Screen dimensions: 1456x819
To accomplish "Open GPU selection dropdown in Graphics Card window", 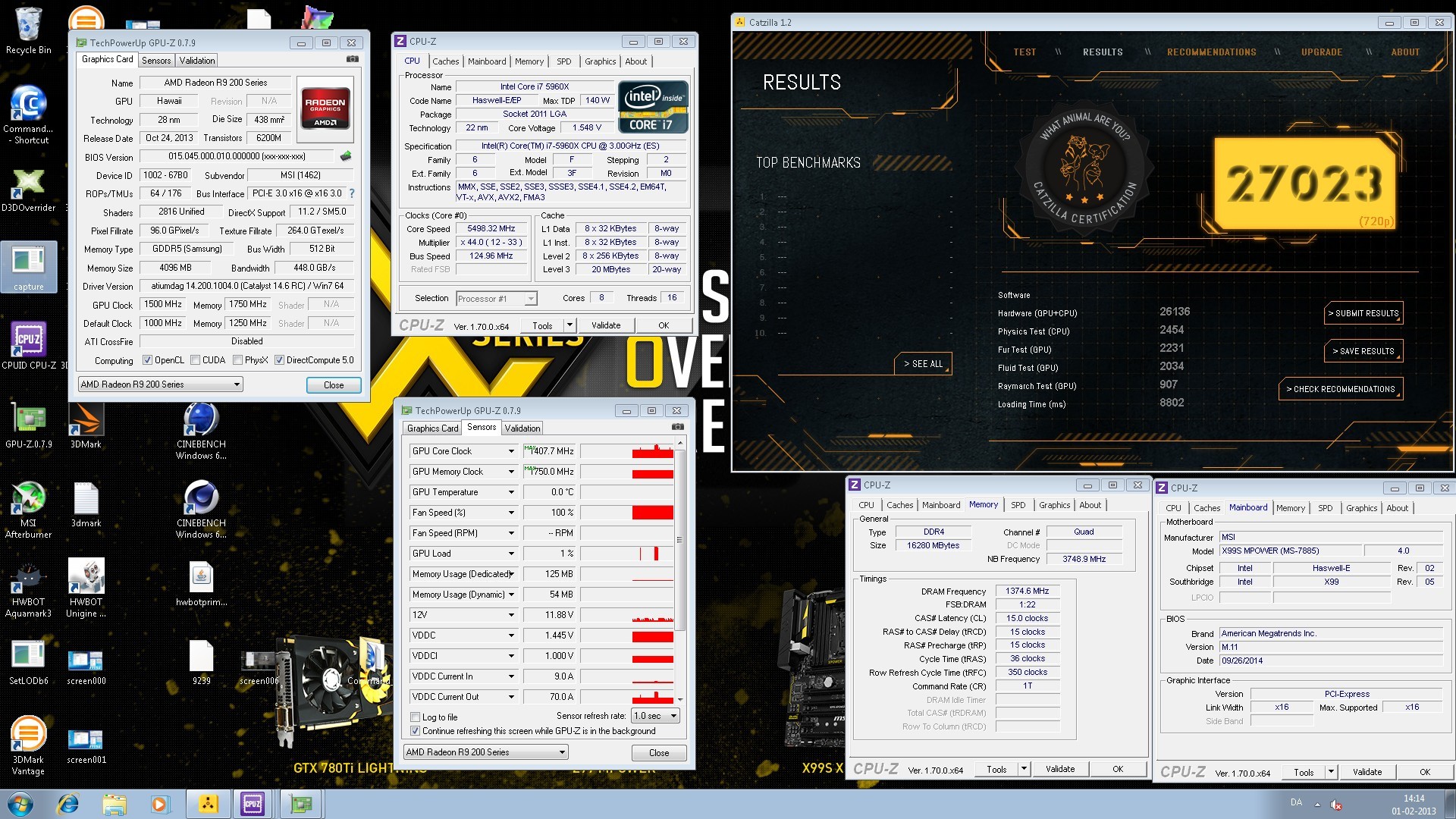I will click(x=160, y=384).
